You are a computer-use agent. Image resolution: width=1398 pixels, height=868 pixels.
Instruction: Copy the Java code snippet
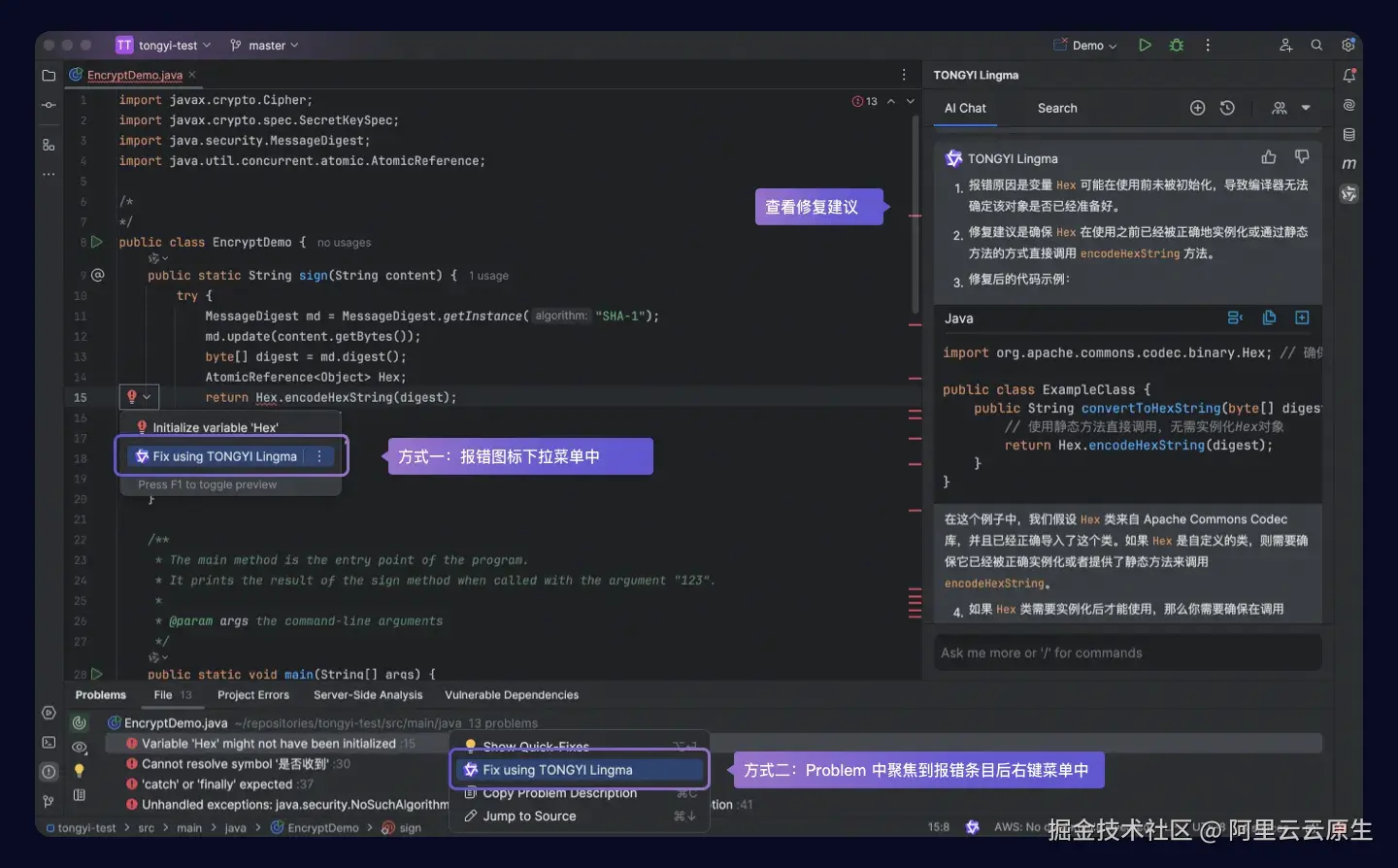pos(1269,317)
